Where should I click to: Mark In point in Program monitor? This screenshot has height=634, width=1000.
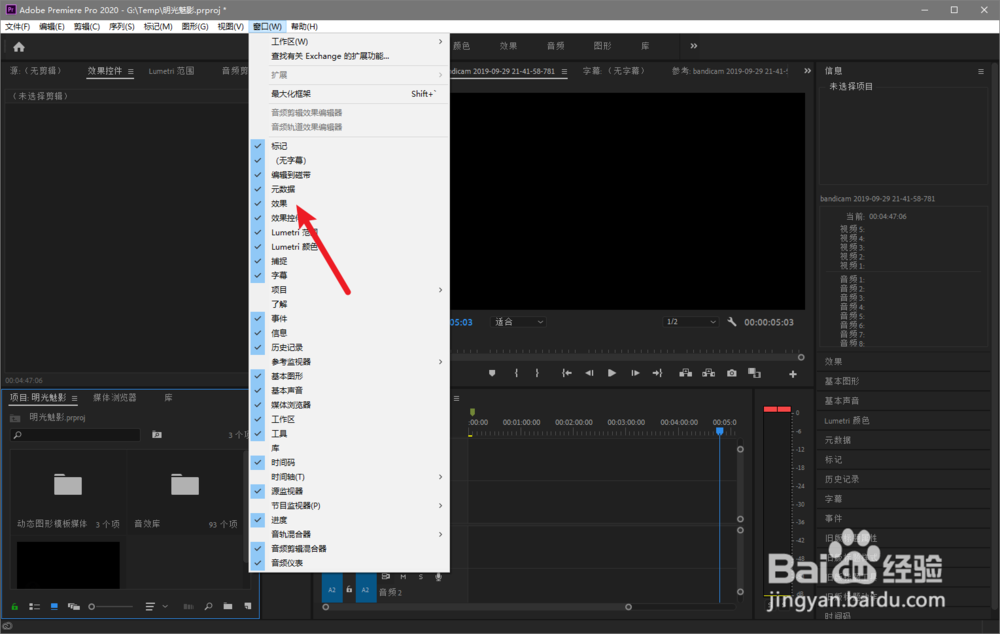[x=516, y=373]
